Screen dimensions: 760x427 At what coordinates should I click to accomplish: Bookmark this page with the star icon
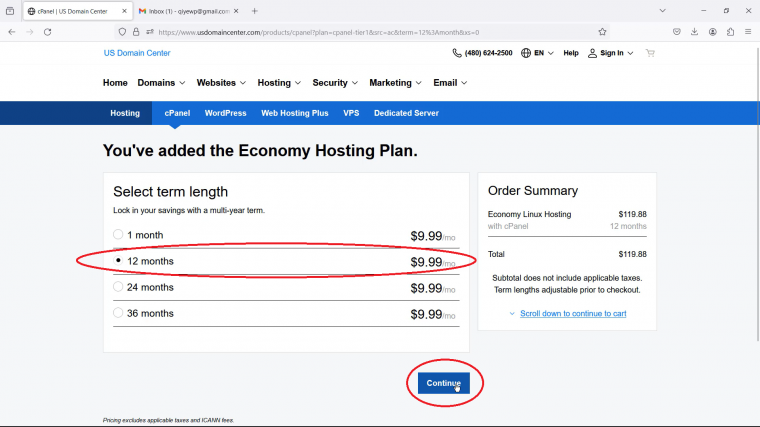(602, 32)
